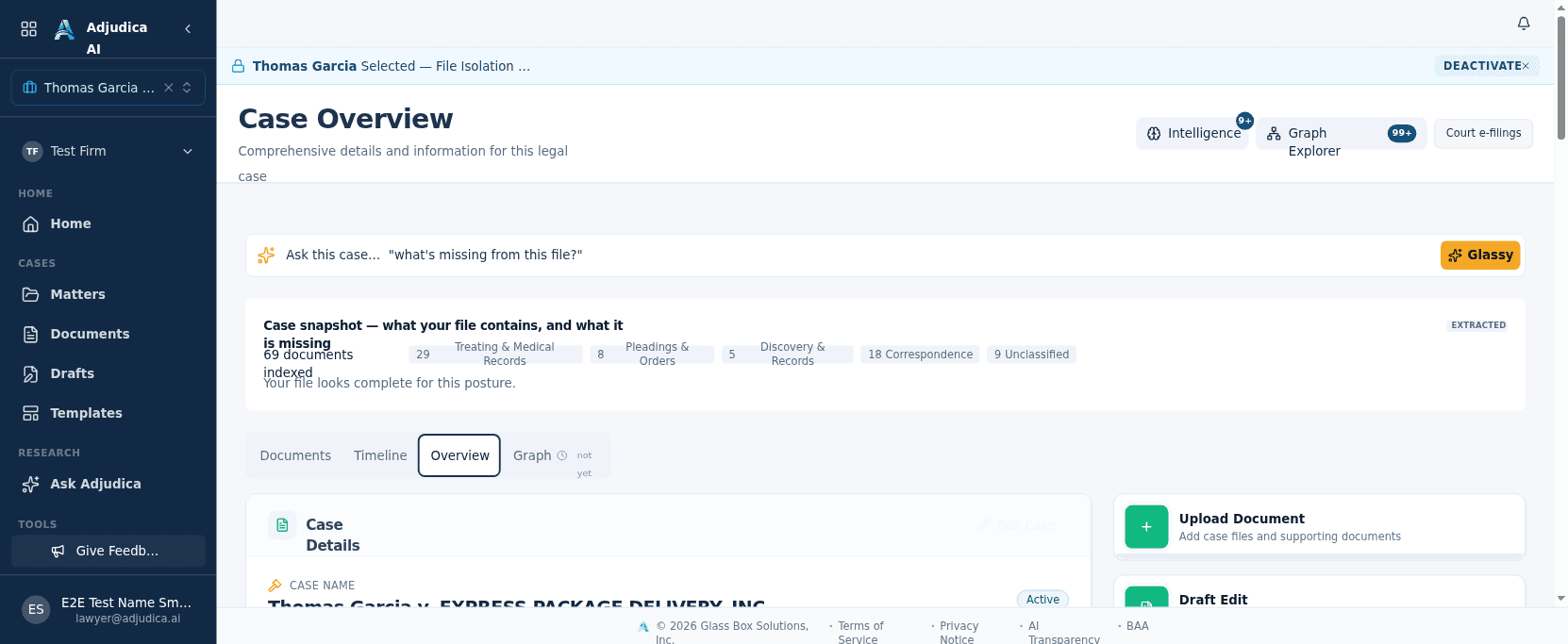Viewport: 1568px width, 644px height.
Task: Switch to the Timeline tab
Action: pyautogui.click(x=380, y=455)
